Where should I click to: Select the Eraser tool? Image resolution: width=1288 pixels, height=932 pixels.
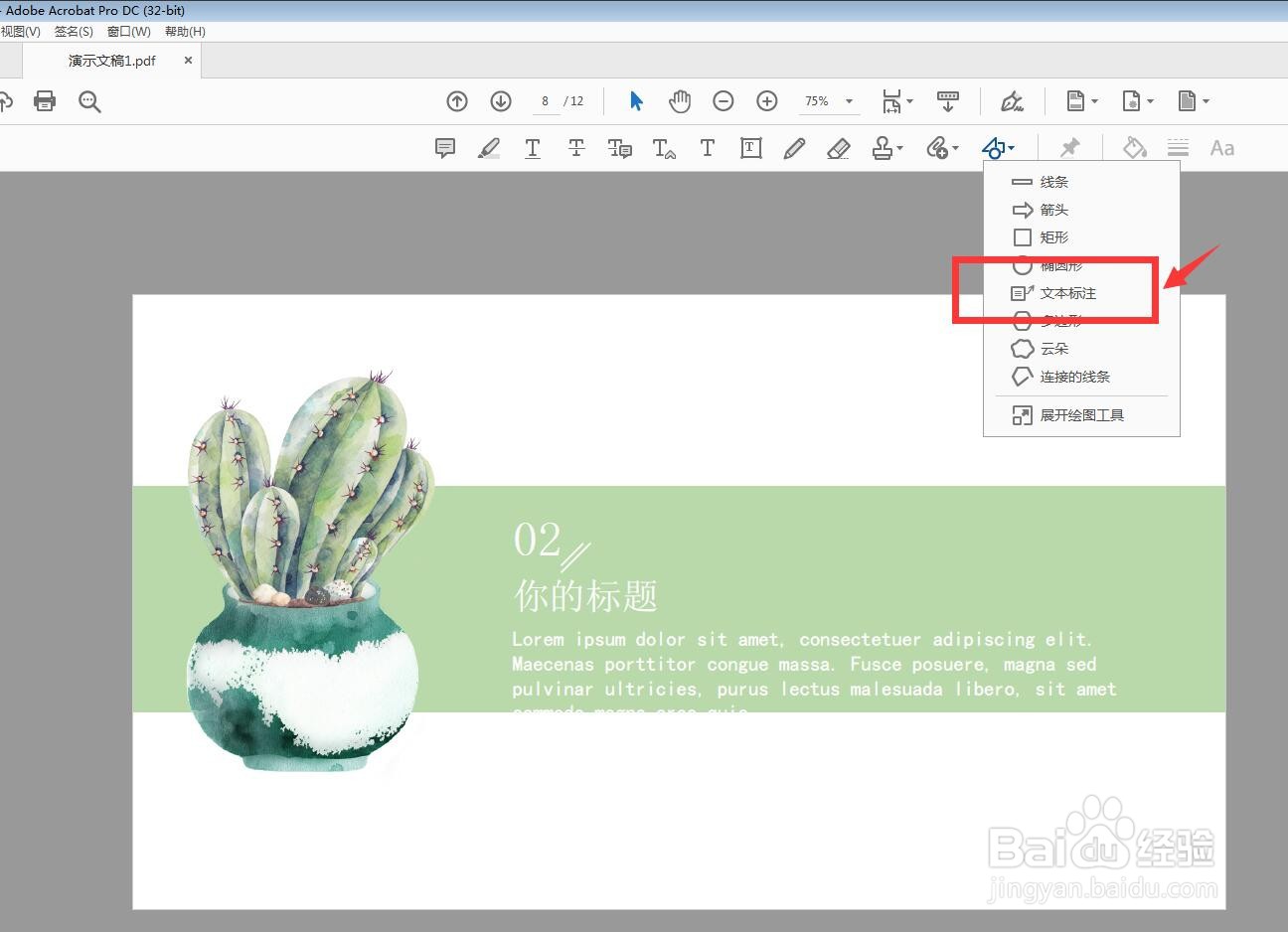(x=838, y=147)
